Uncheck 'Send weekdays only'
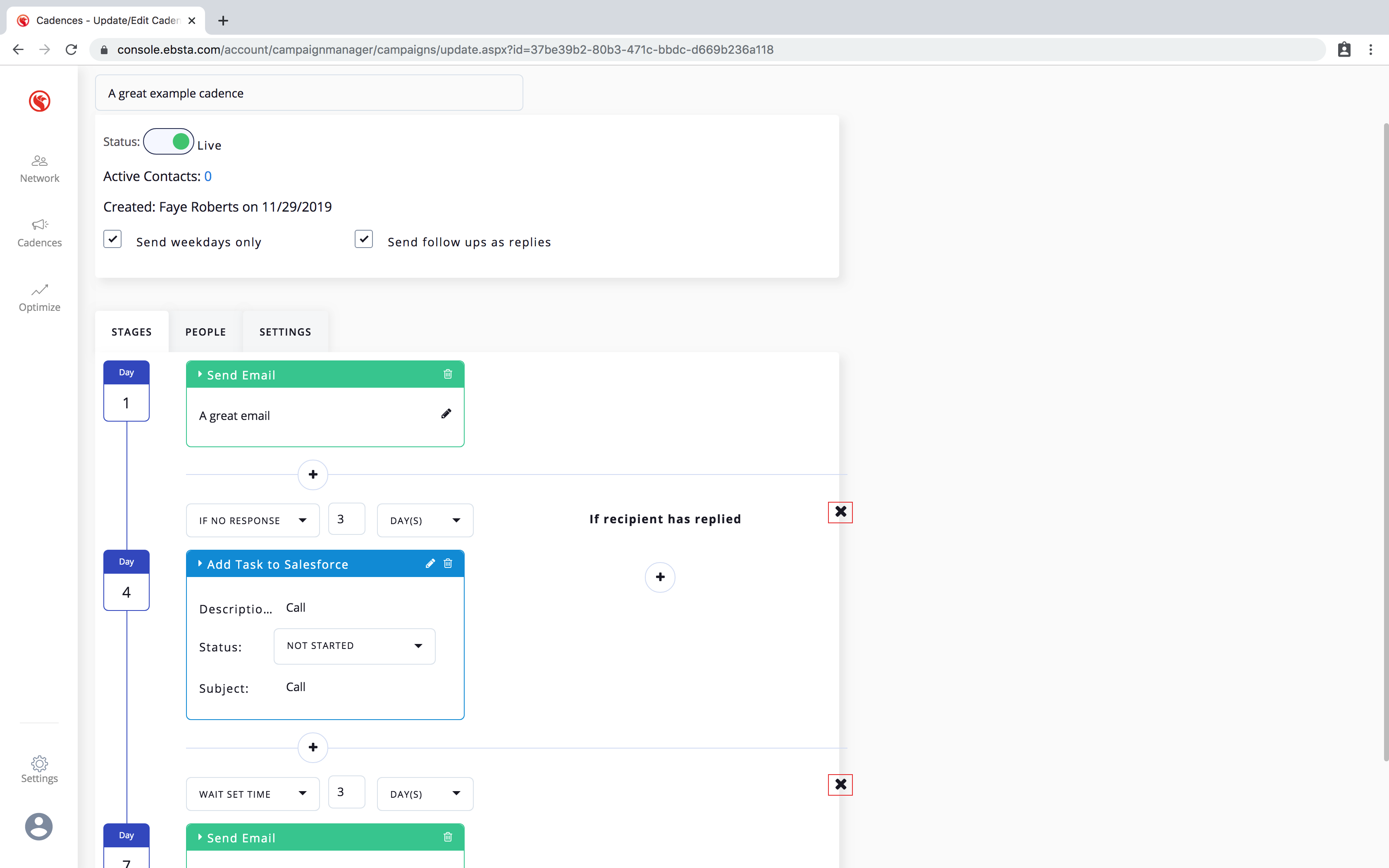 (112, 239)
